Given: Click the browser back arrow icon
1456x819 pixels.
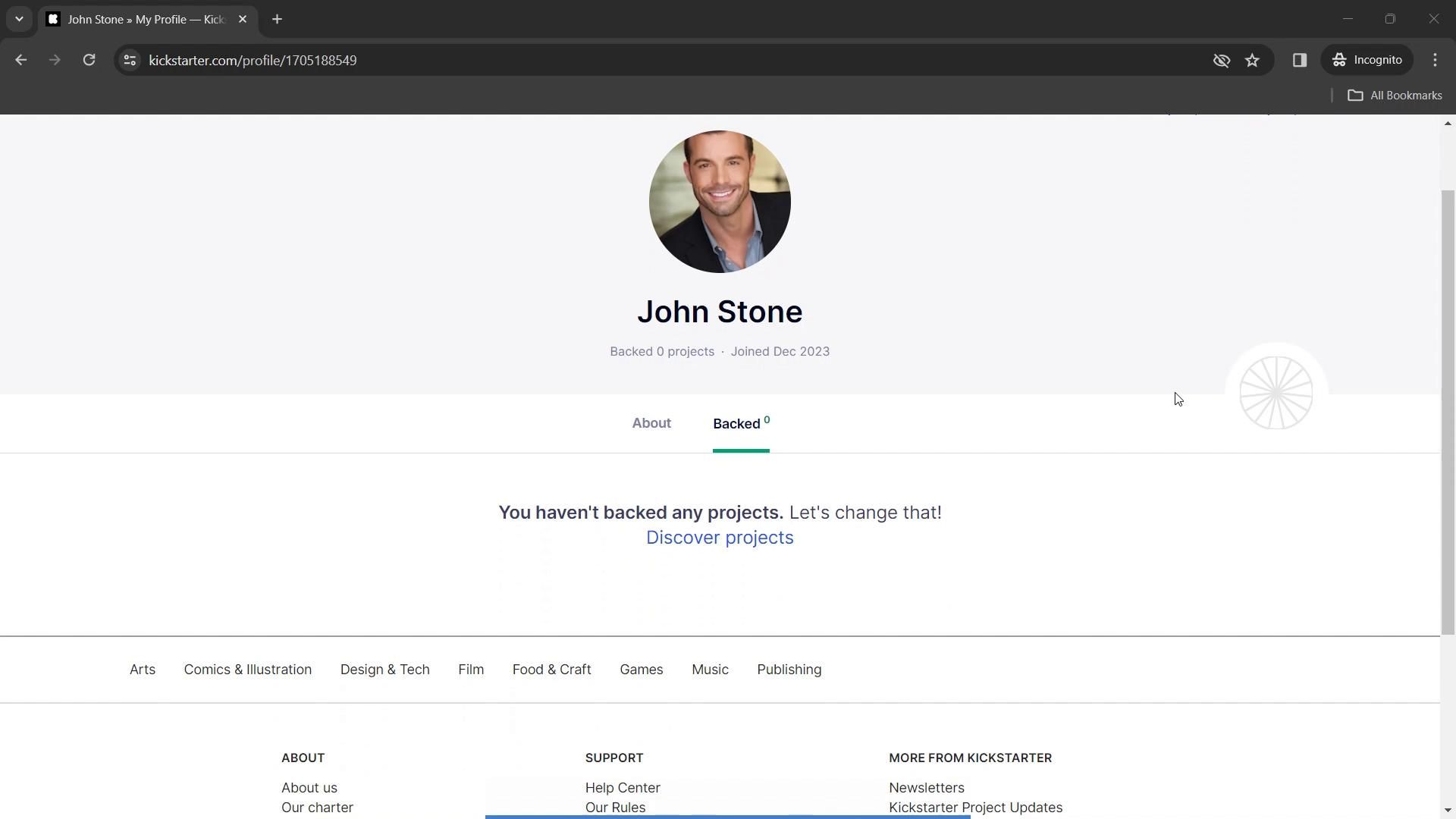Looking at the screenshot, I should point(20,60).
